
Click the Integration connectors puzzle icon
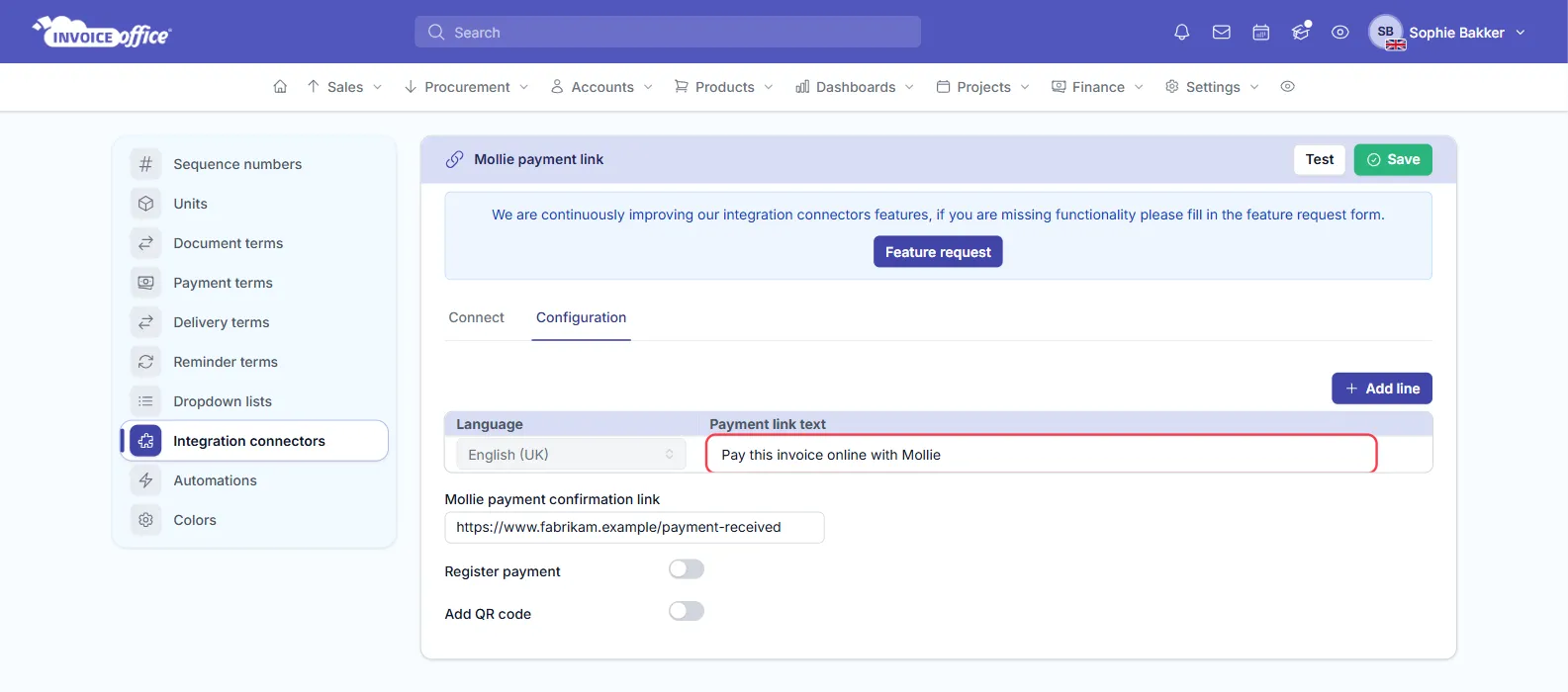145,441
